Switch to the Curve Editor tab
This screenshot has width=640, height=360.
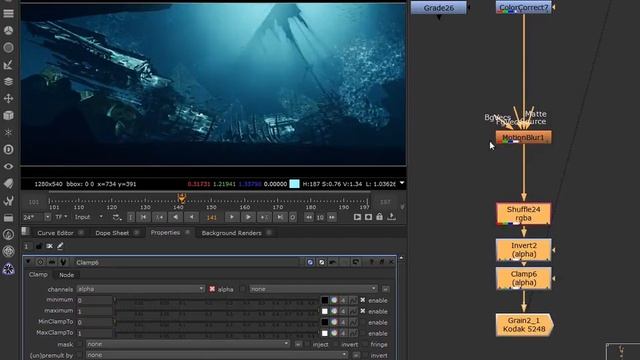tap(55, 233)
